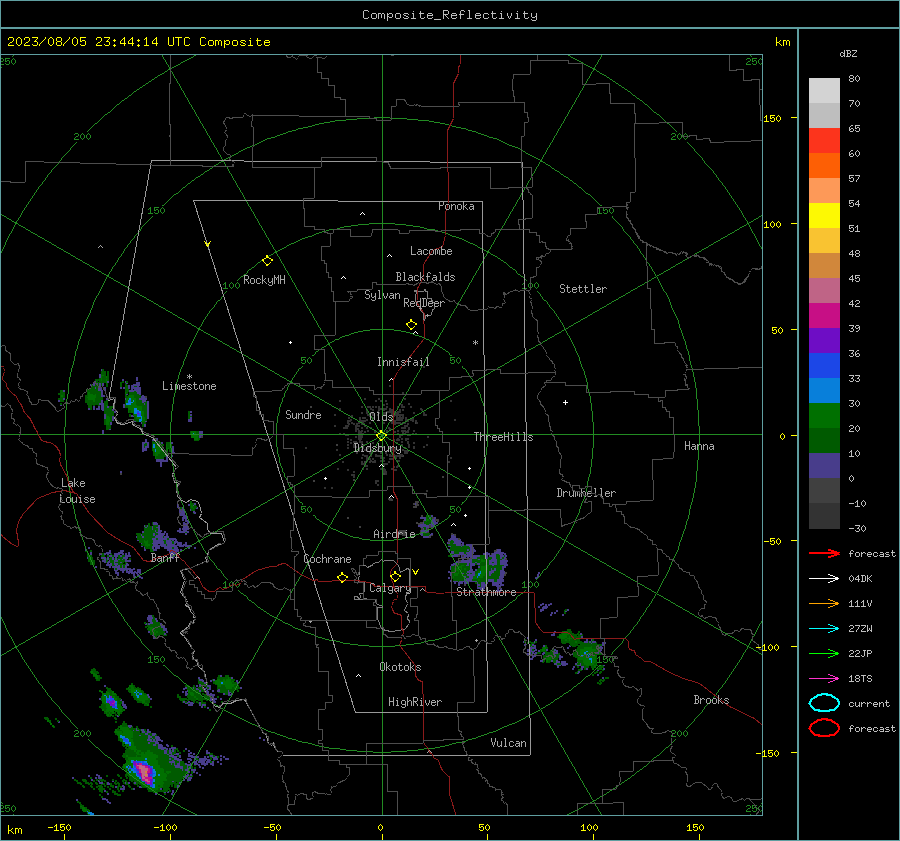Click the asterisk marker above Limestone

tap(189, 377)
